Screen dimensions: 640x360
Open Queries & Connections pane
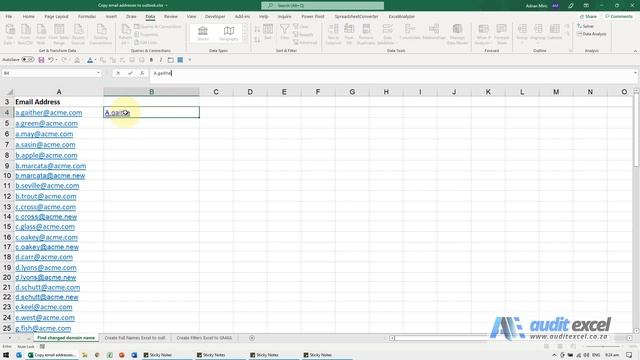coord(158,27)
